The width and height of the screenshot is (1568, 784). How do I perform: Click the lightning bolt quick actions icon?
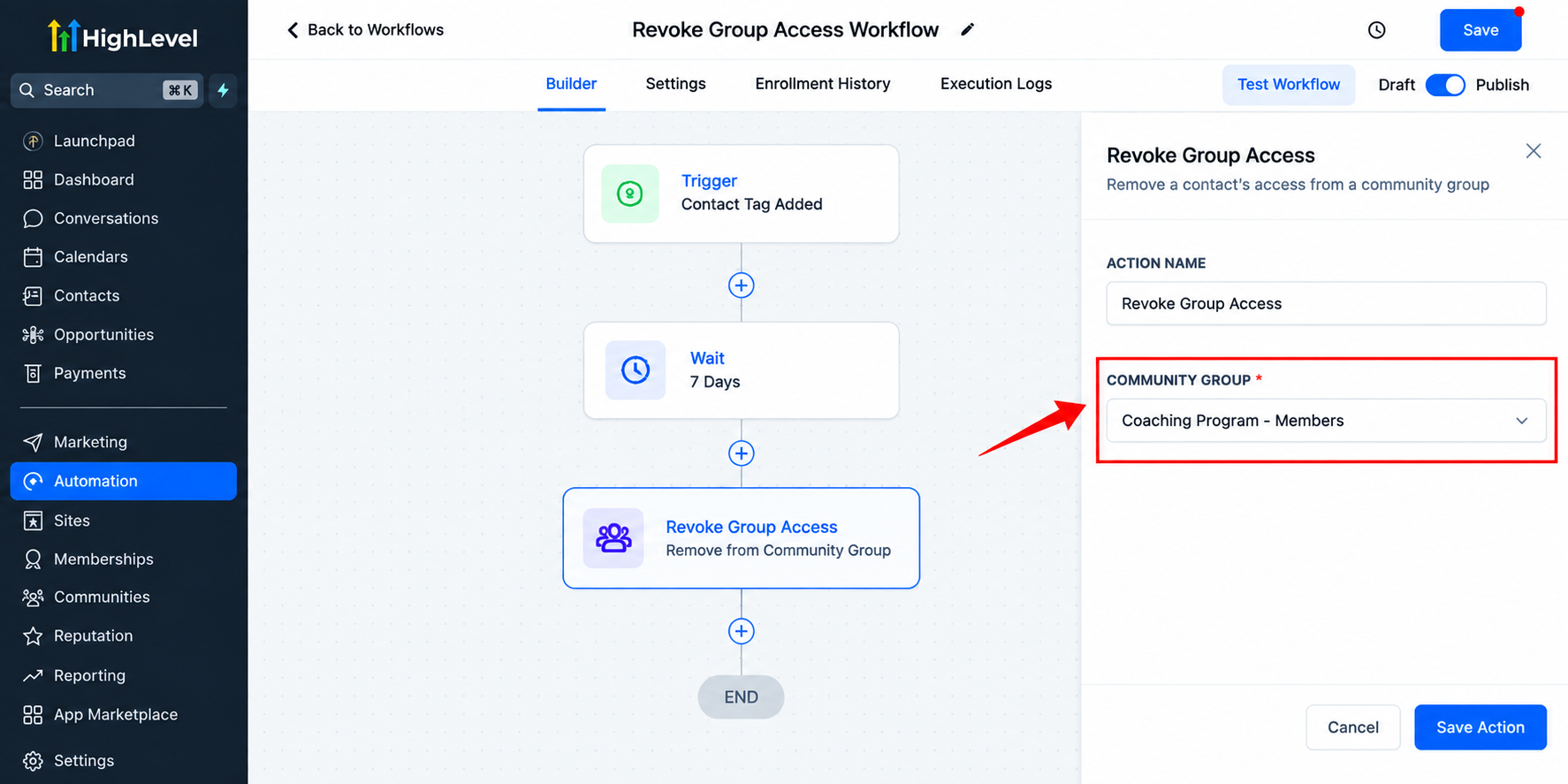click(223, 90)
